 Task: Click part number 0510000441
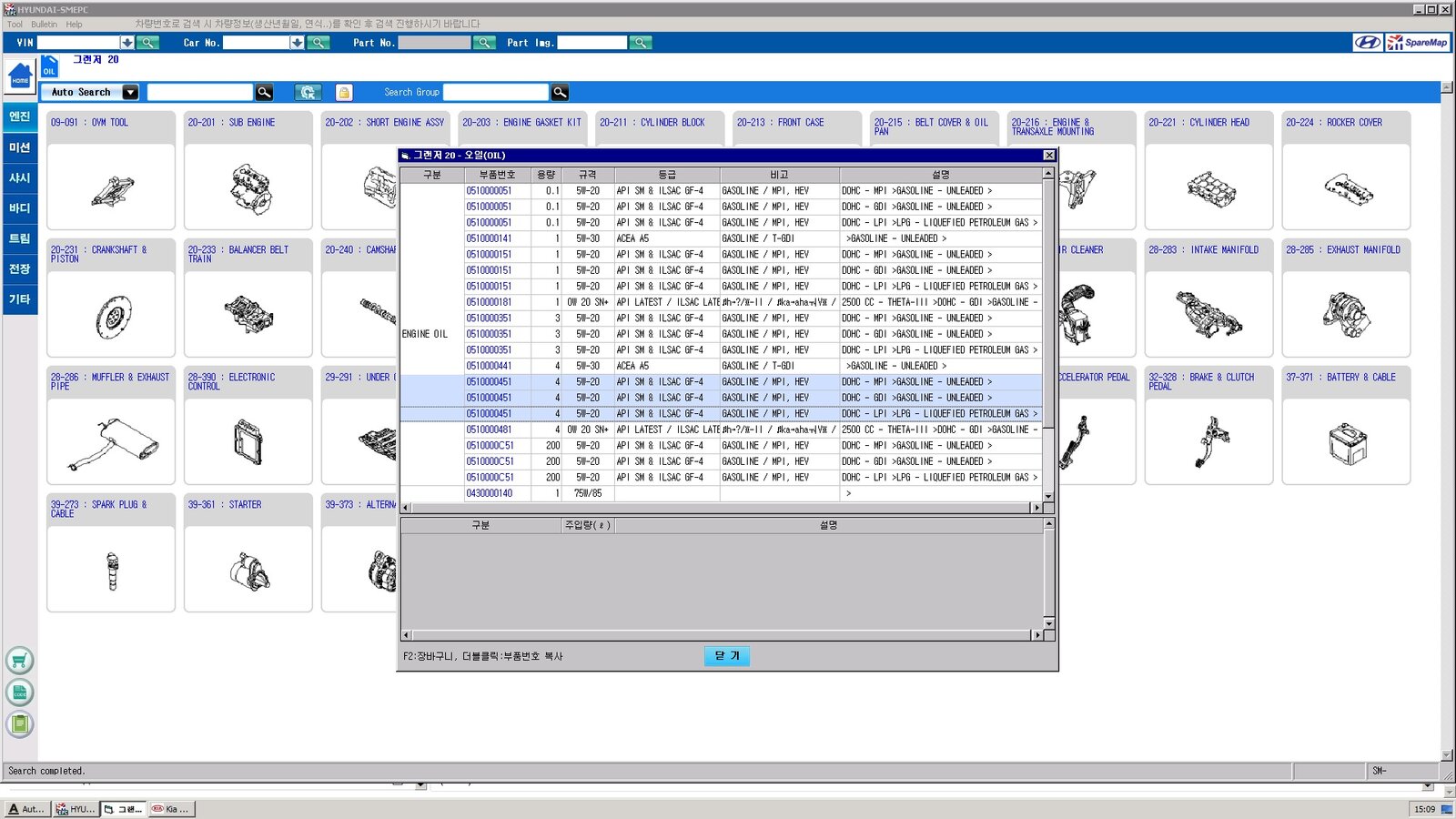point(490,366)
